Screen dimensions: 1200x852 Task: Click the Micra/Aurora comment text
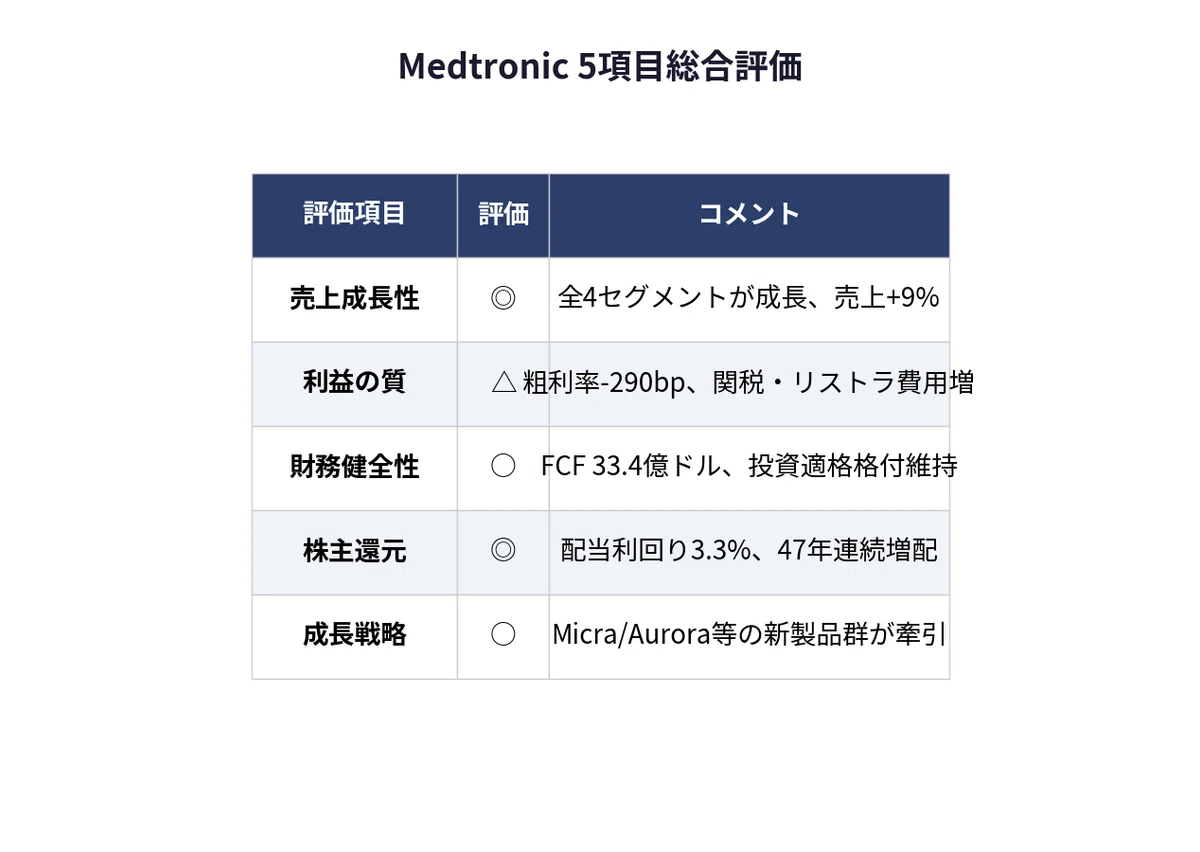pyautogui.click(x=631, y=635)
